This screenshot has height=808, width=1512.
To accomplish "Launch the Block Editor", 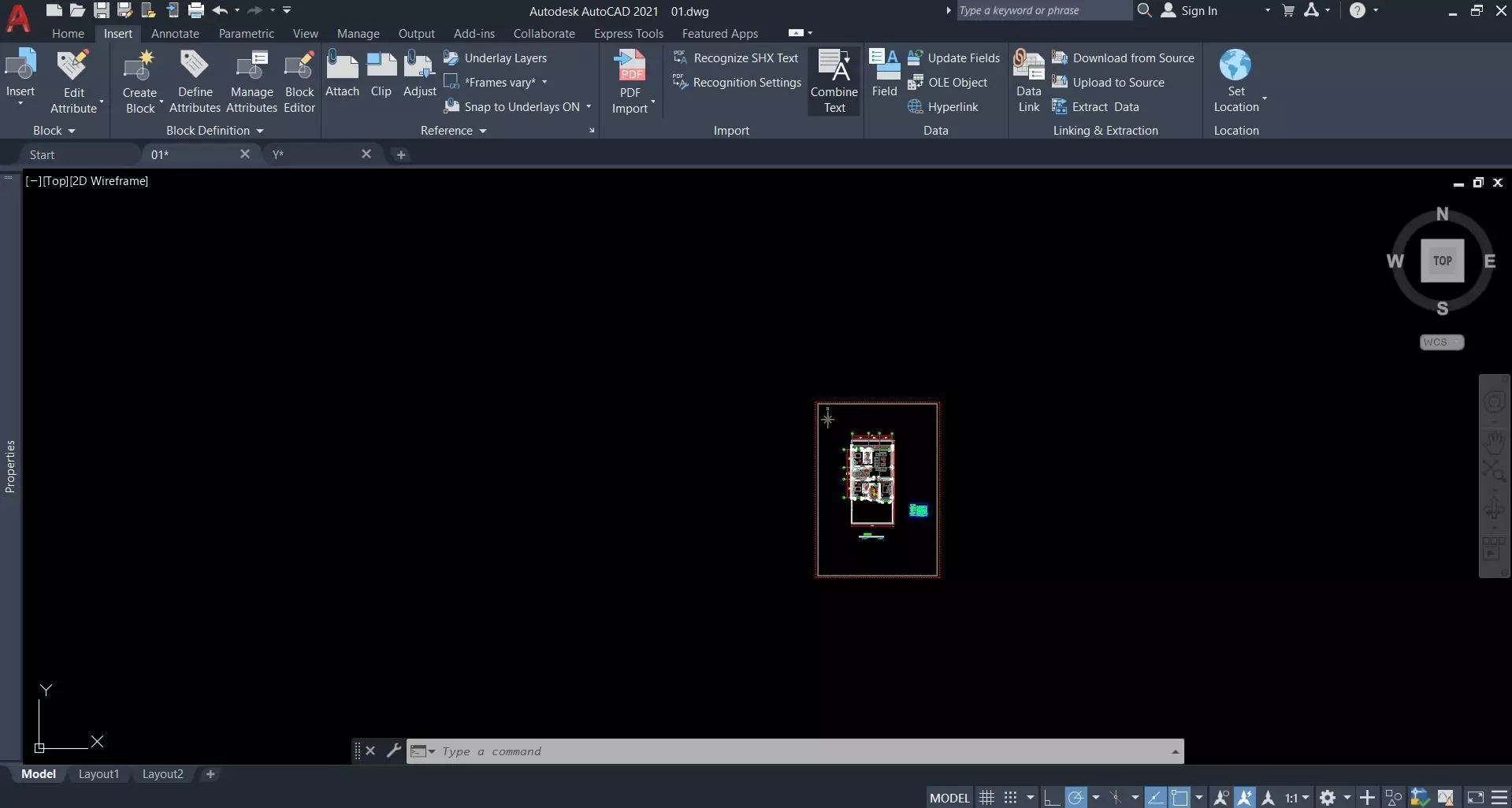I will pyautogui.click(x=299, y=81).
